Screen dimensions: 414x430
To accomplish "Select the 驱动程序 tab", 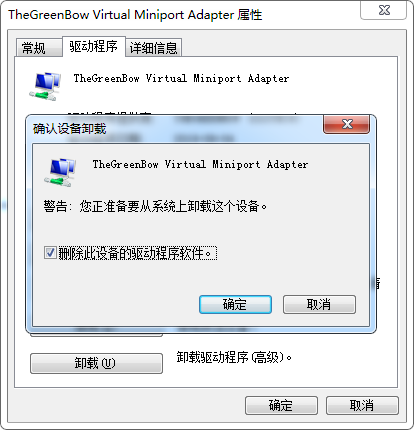I will point(94,46).
